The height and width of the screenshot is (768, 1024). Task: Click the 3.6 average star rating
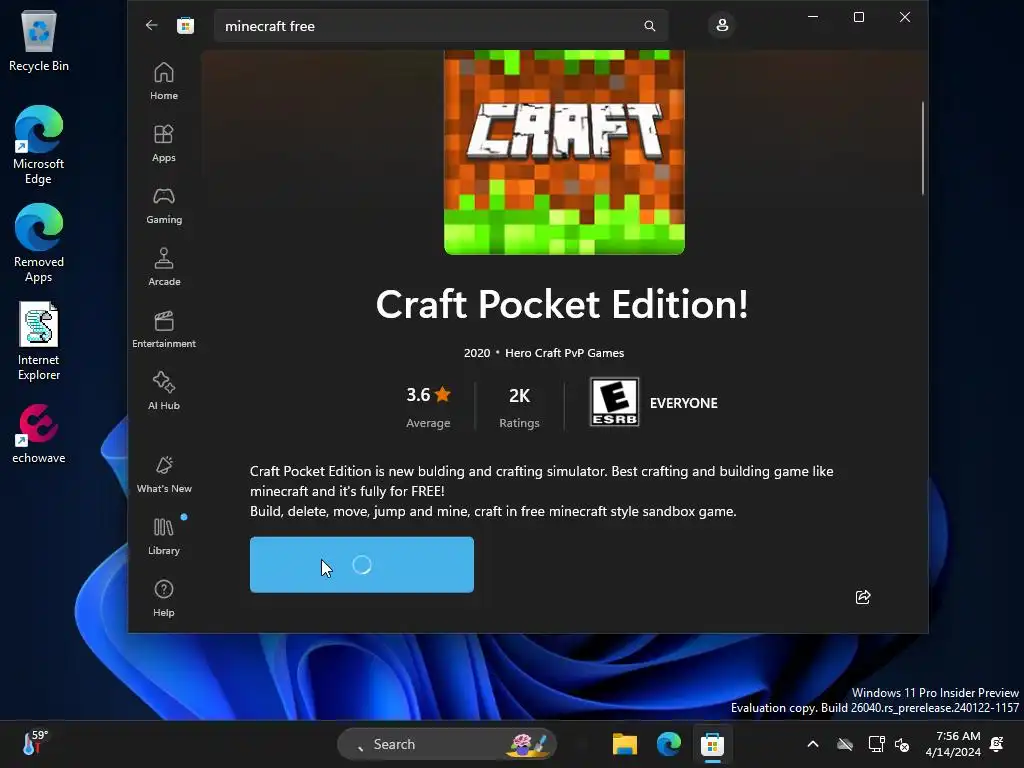[x=428, y=406]
